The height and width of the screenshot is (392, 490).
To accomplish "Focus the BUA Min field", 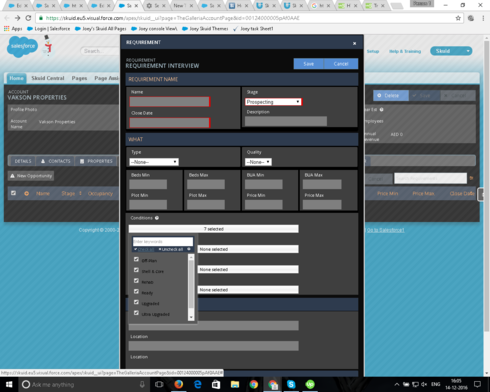I will point(264,184).
